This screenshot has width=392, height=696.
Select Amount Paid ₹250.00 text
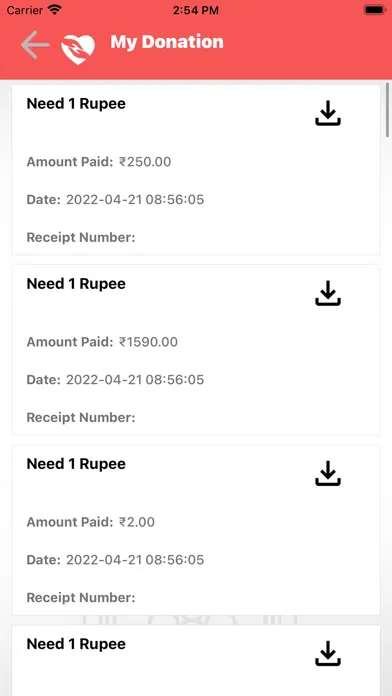click(99, 162)
